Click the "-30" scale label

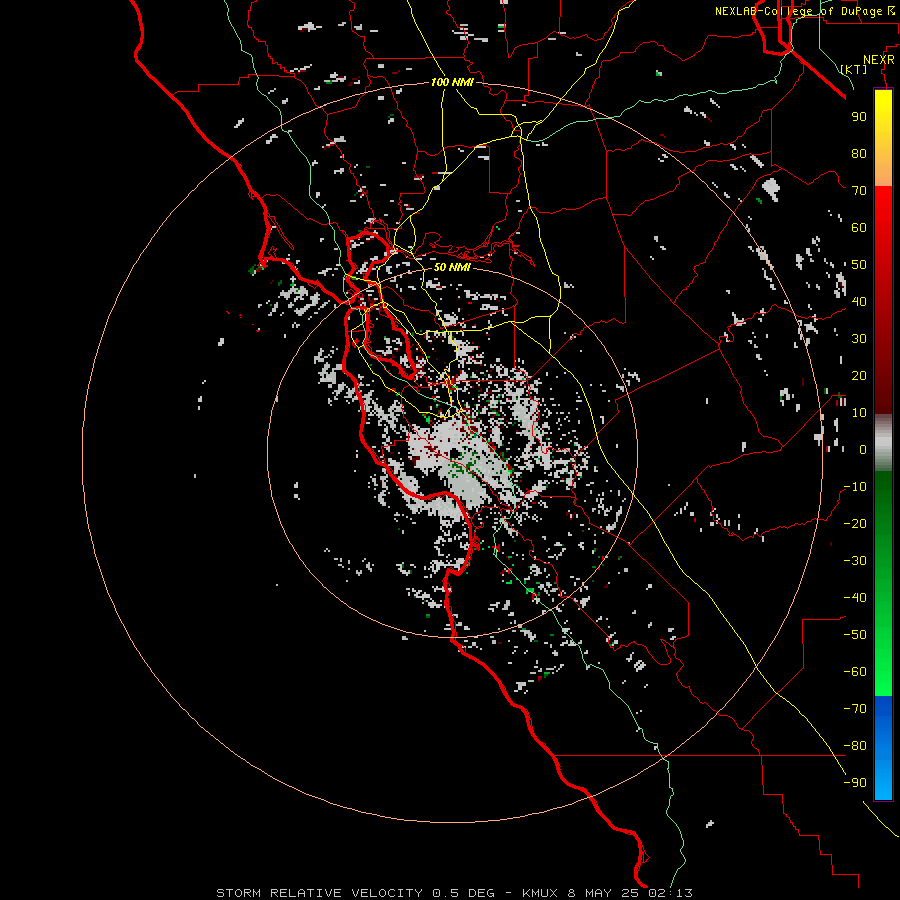[x=855, y=561]
